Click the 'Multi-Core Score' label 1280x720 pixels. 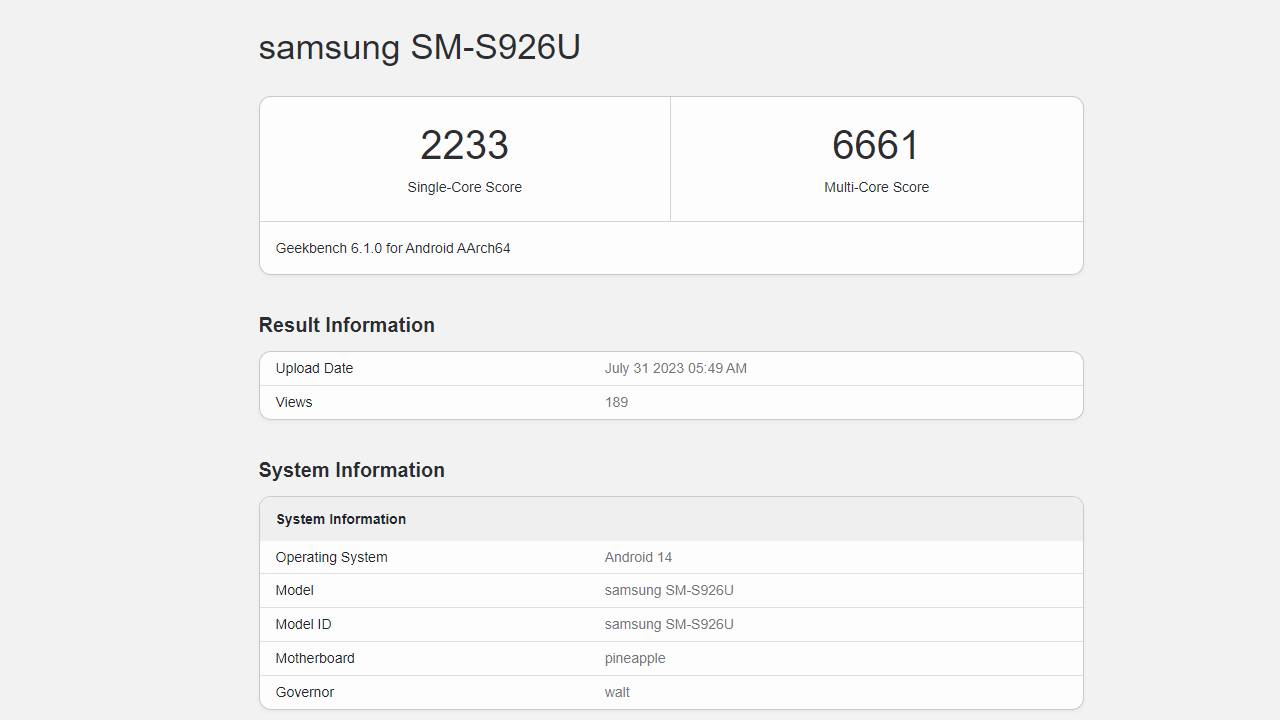[x=876, y=187]
